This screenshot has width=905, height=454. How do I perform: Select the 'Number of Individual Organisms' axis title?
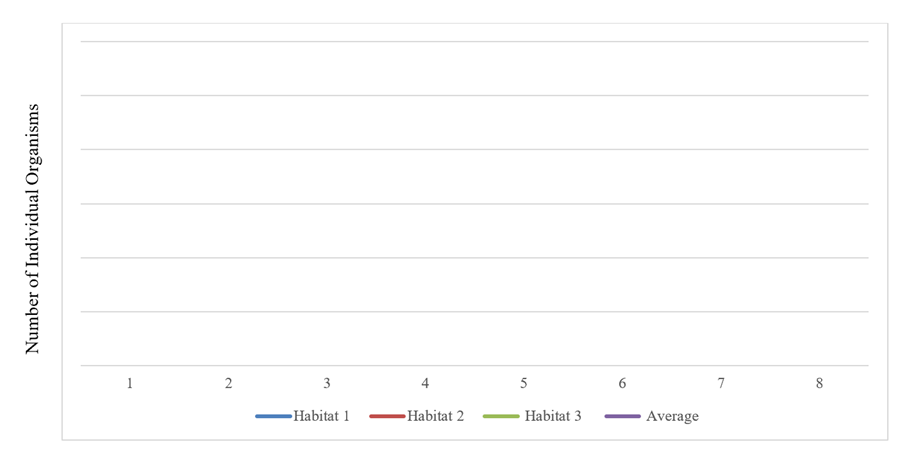point(33,227)
